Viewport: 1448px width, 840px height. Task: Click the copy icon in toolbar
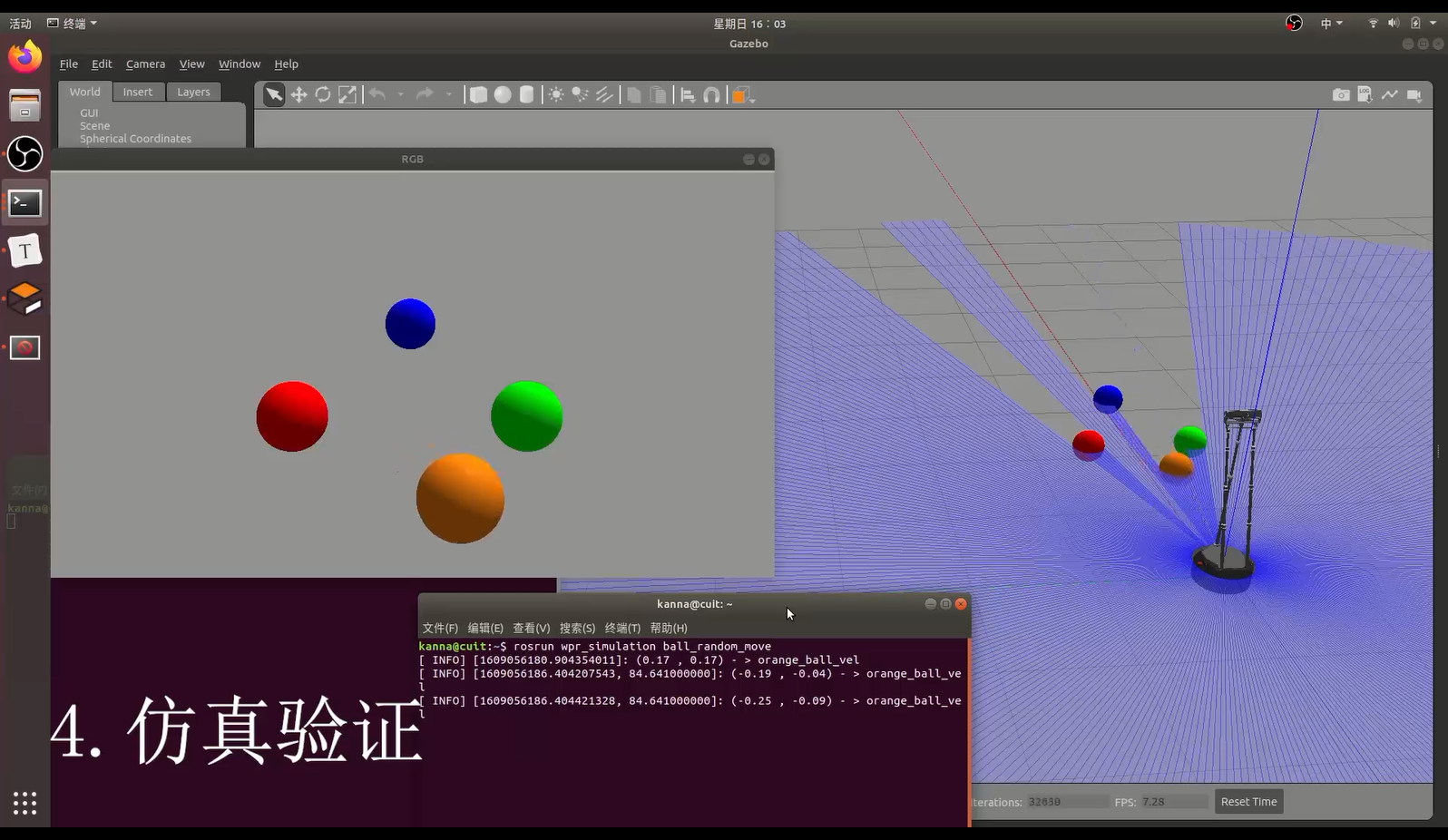point(634,94)
